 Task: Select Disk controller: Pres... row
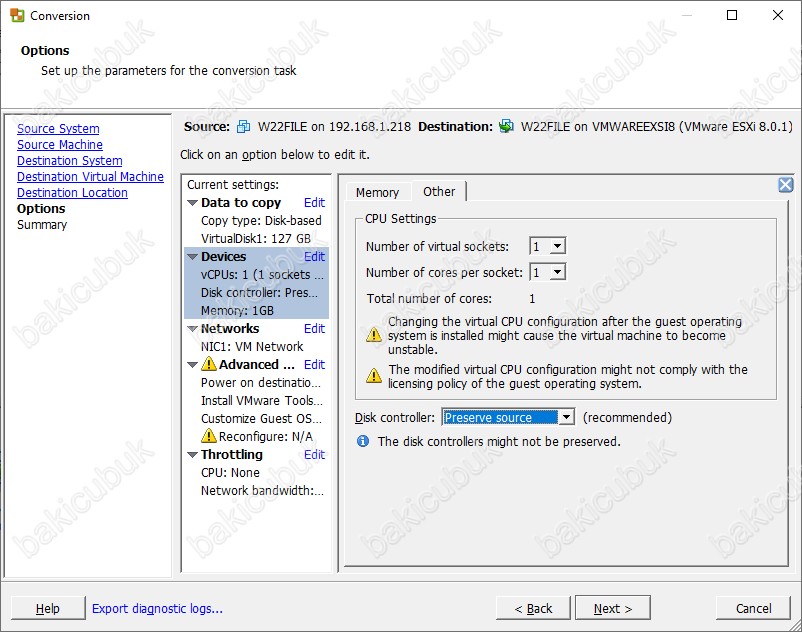pyautogui.click(x=259, y=292)
